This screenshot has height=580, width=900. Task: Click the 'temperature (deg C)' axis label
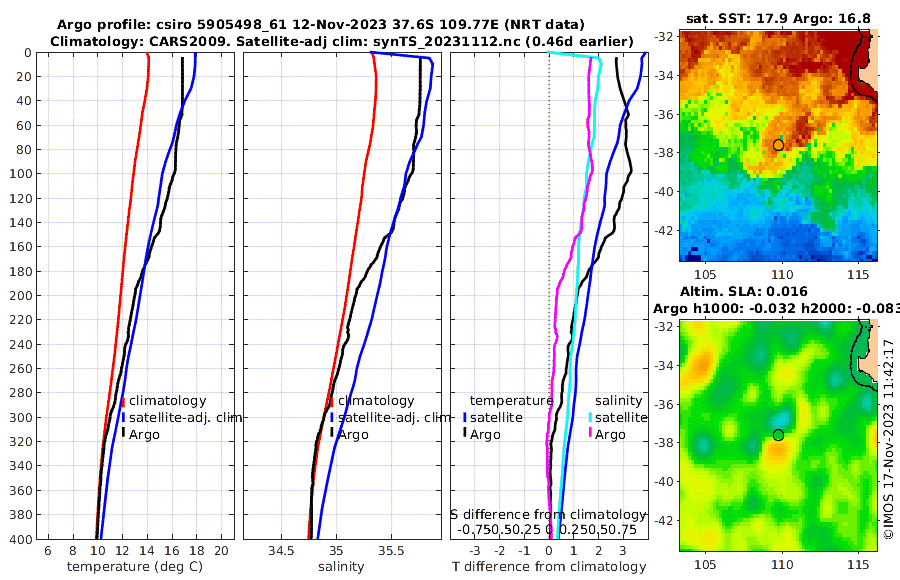[135, 567]
